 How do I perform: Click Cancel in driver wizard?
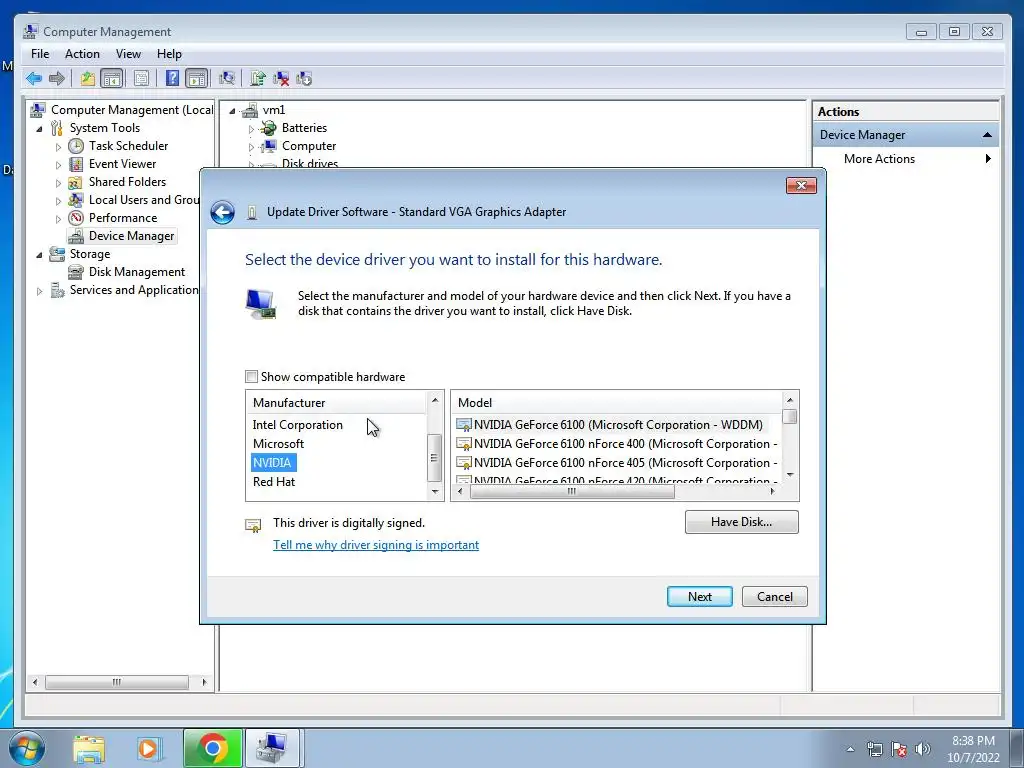coord(775,596)
